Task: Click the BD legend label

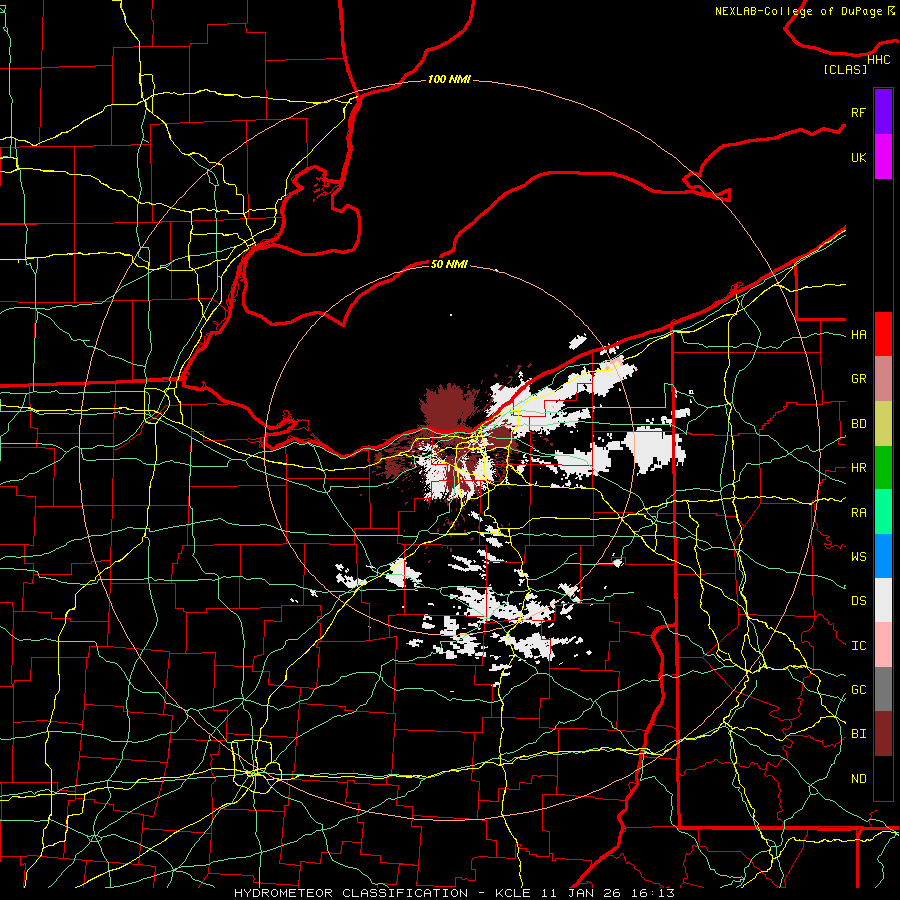Action: 858,424
